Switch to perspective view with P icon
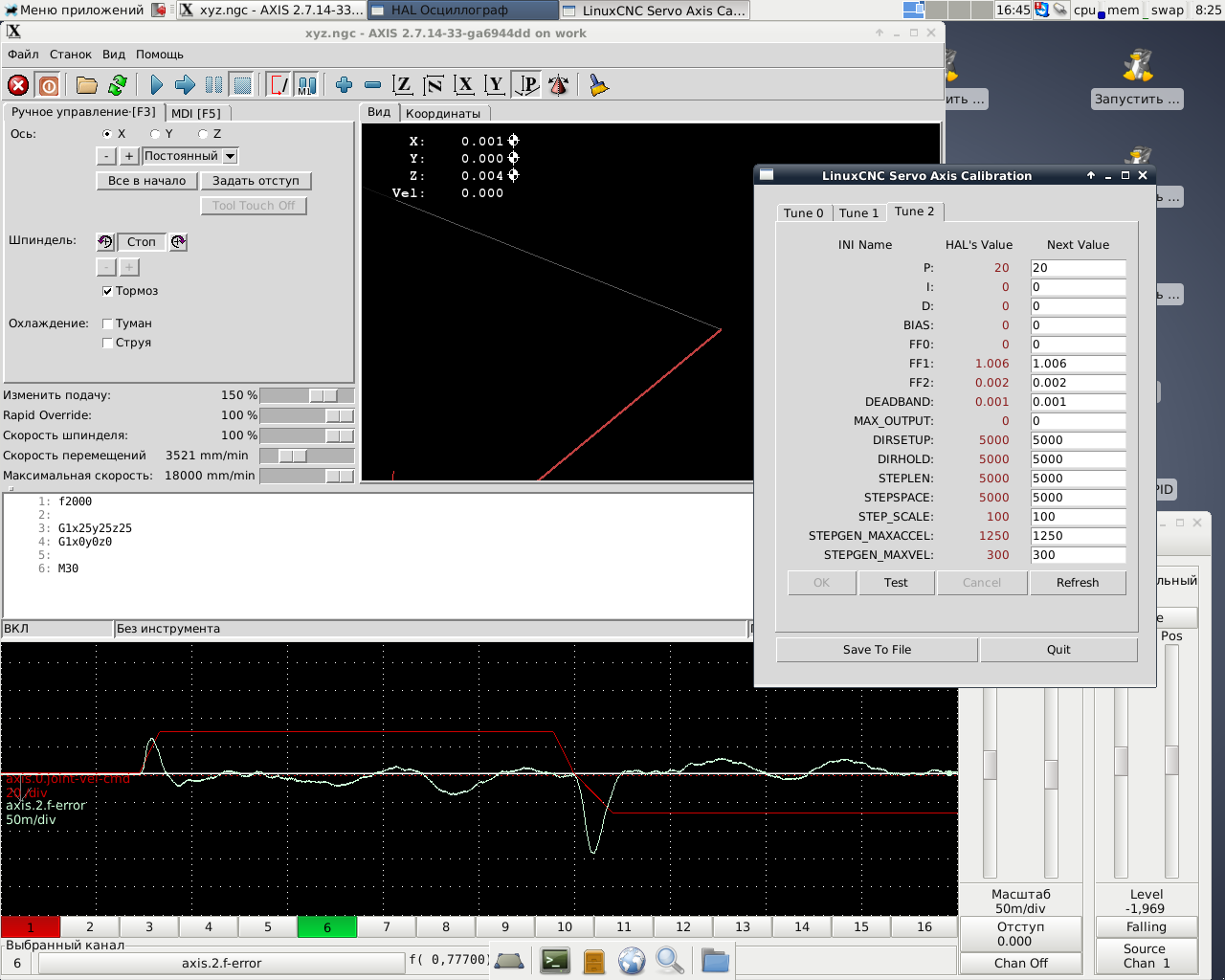This screenshot has width=1225, height=980. coord(527,85)
